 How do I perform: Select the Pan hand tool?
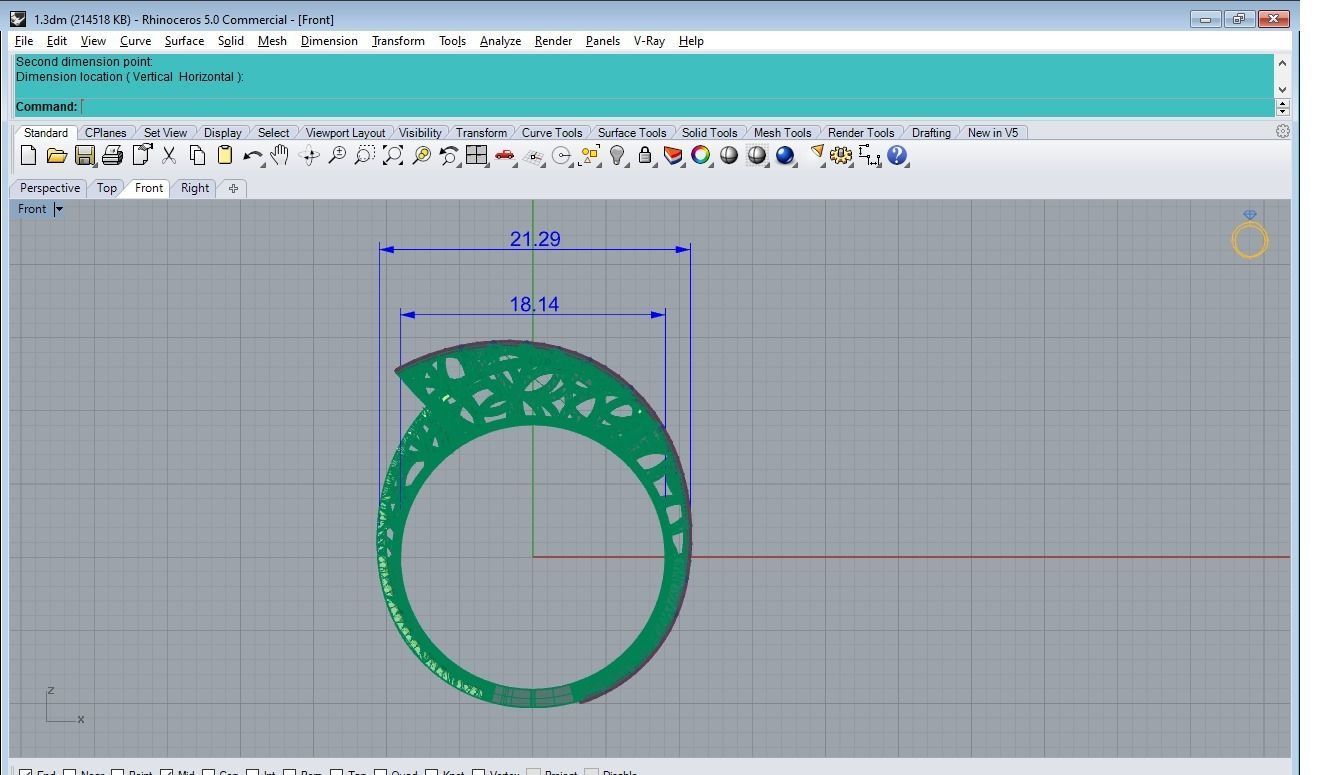tap(280, 155)
